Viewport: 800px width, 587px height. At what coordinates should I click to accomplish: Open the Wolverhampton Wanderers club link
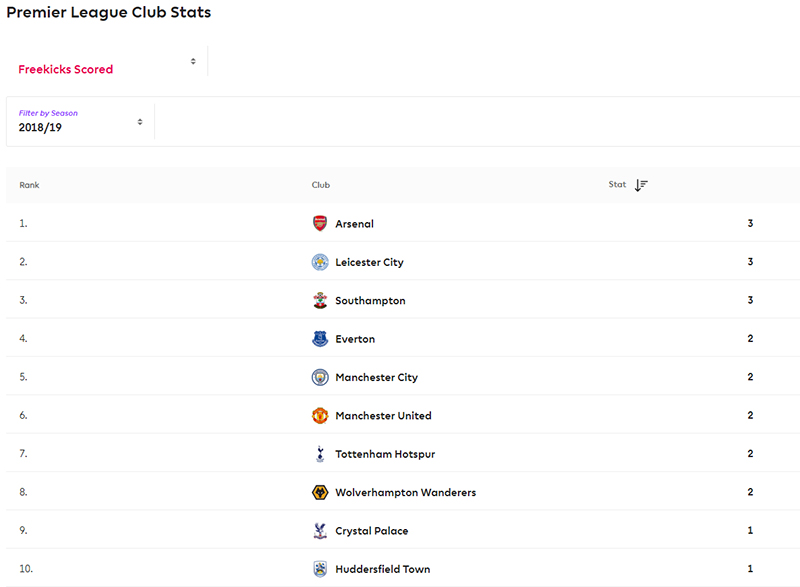(406, 492)
